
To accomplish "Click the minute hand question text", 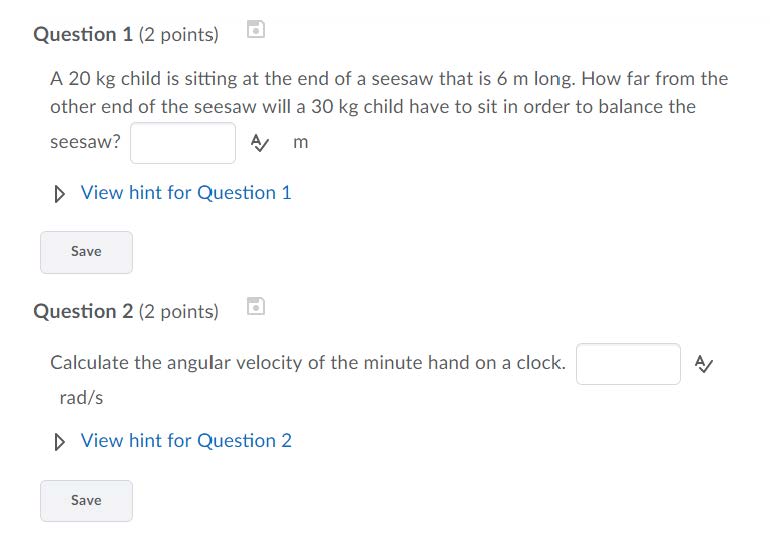I will pyautogui.click(x=307, y=363).
